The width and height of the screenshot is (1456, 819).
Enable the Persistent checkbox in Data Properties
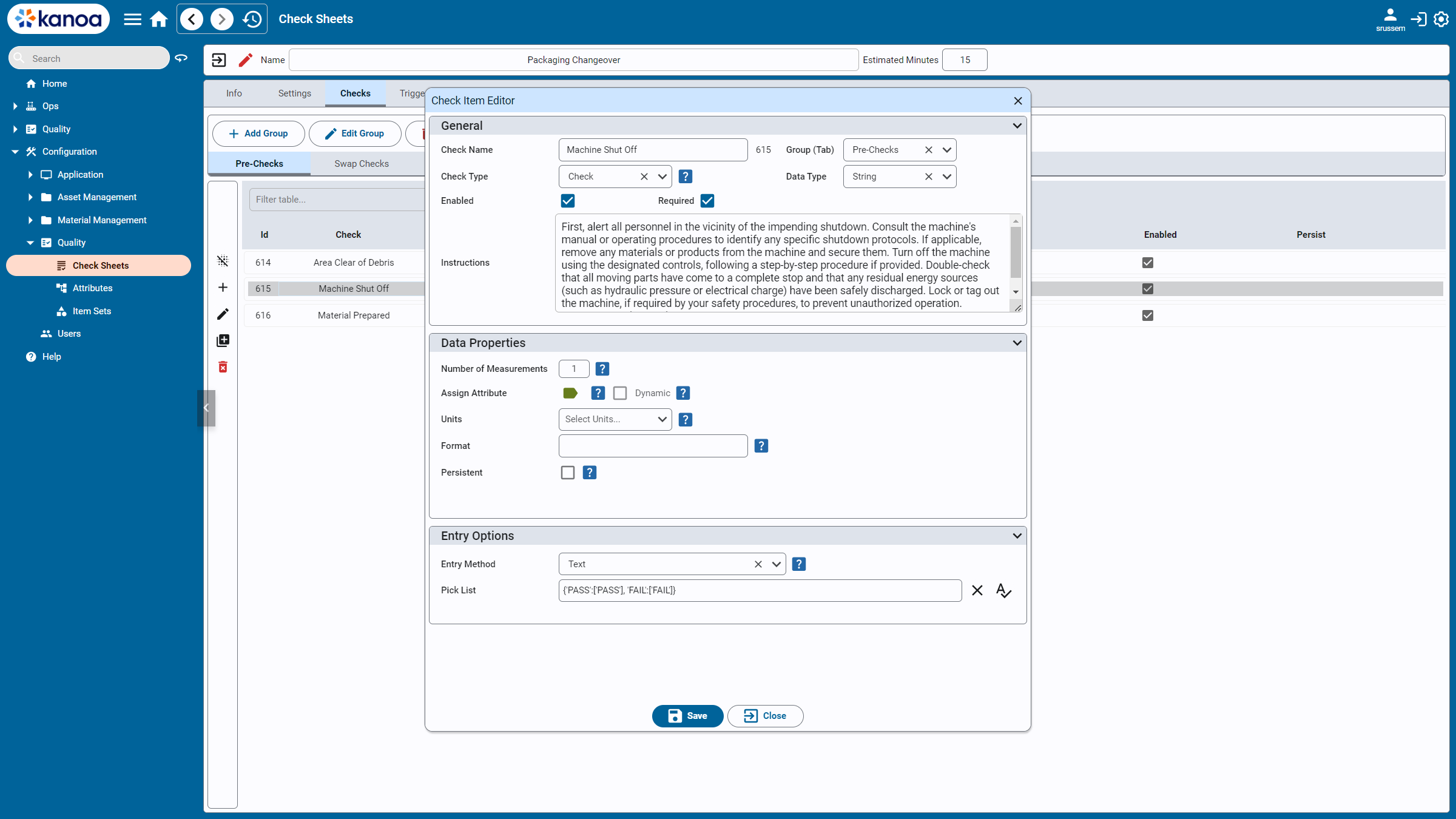pyautogui.click(x=567, y=472)
